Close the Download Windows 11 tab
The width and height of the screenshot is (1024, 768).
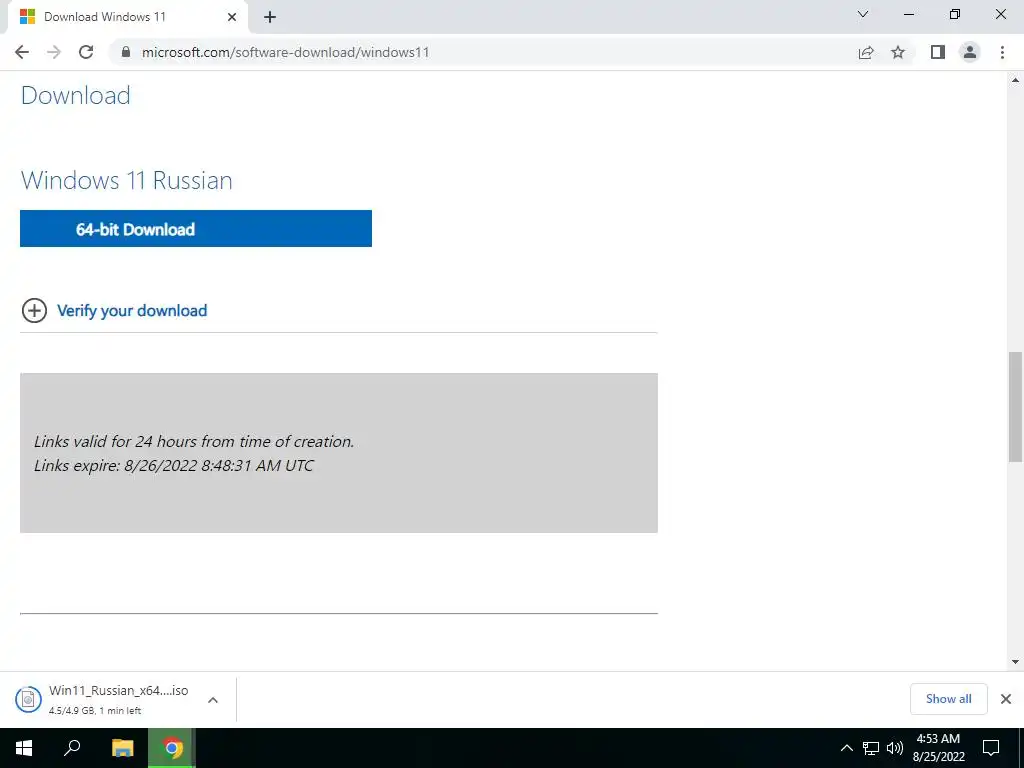(232, 17)
